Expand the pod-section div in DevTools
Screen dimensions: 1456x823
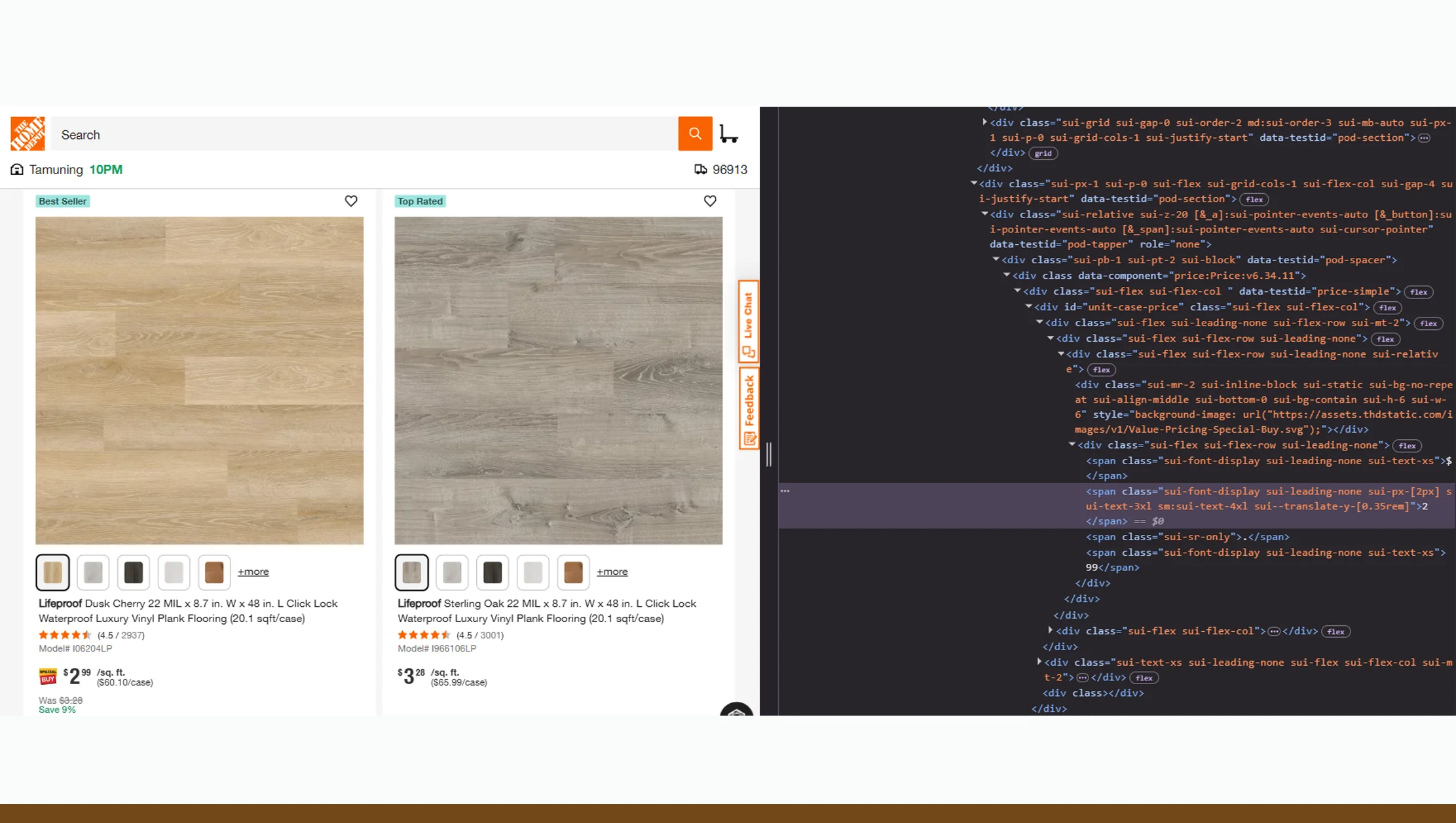point(984,122)
